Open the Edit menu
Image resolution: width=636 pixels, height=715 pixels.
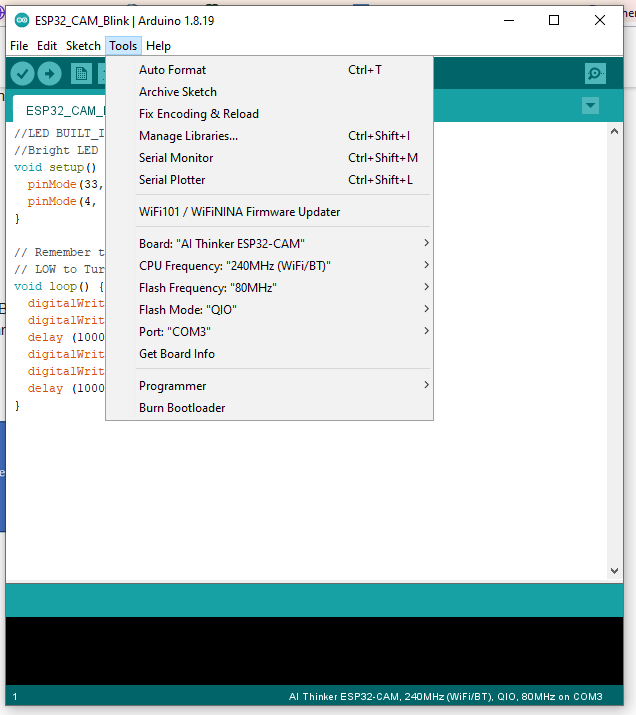47,46
